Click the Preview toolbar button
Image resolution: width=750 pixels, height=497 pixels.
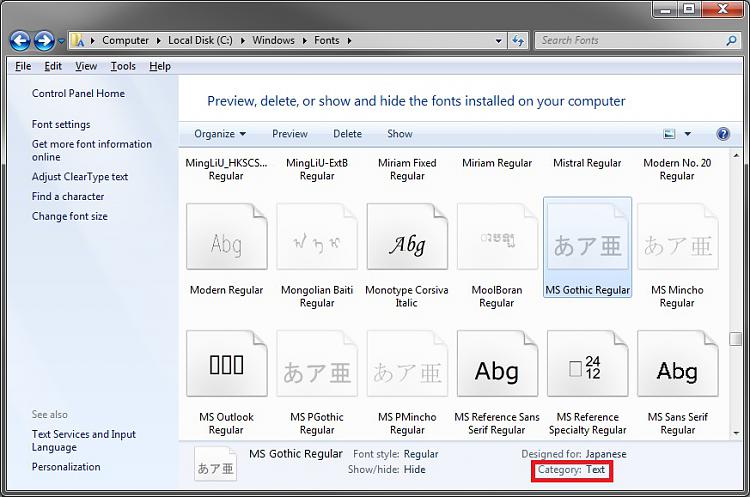[x=290, y=134]
